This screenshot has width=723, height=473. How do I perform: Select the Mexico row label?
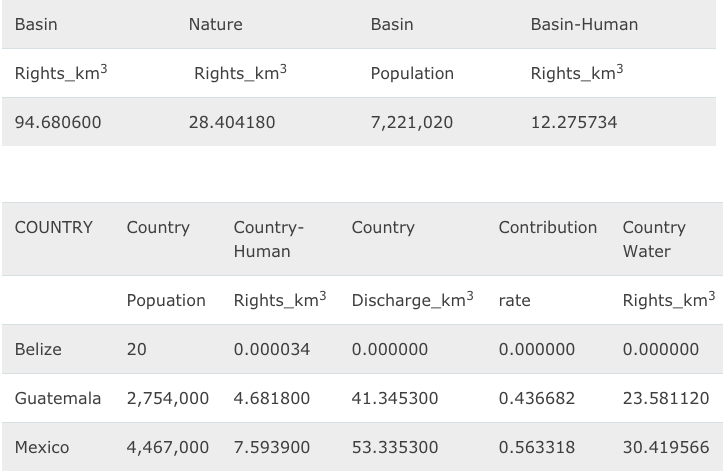[x=42, y=447]
